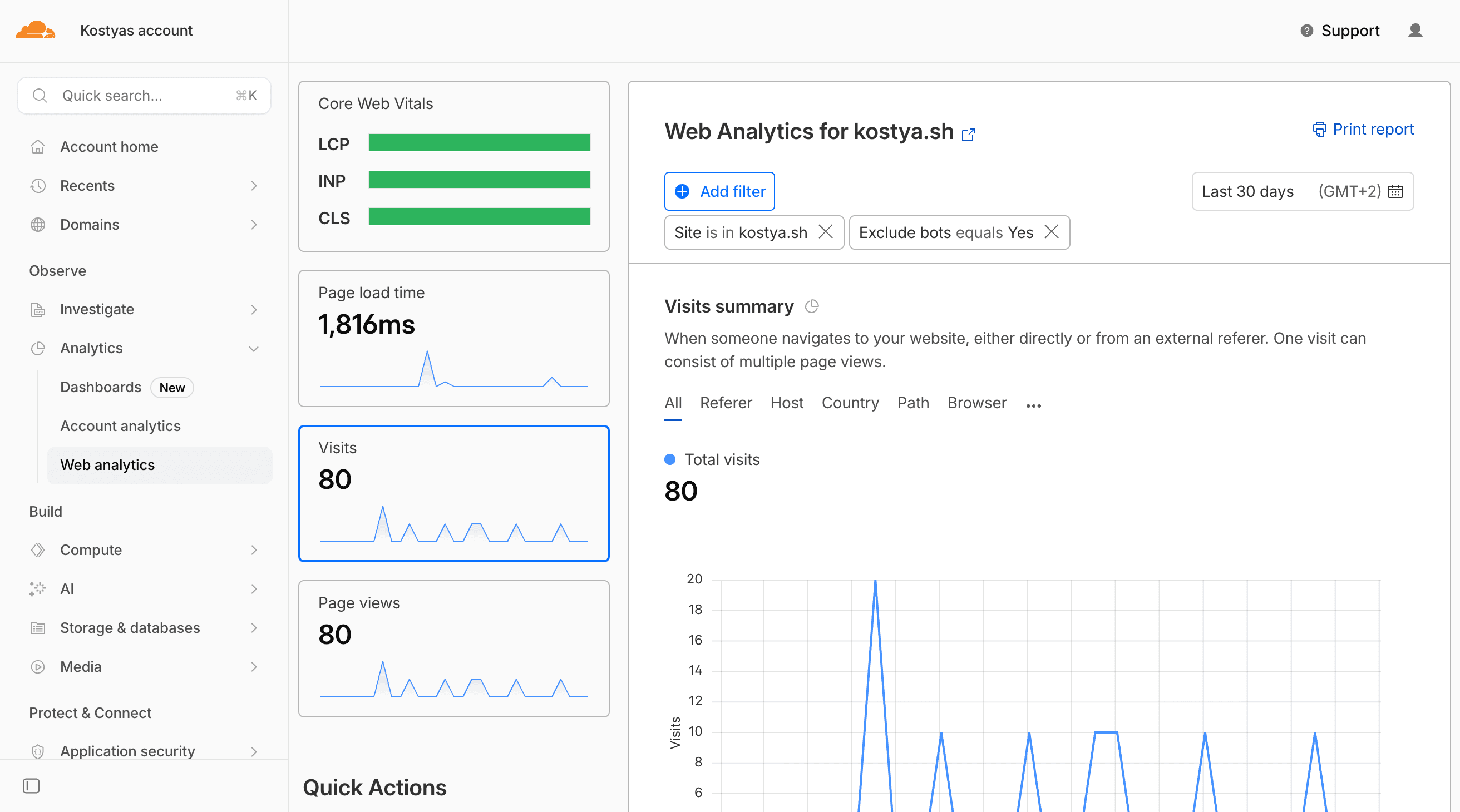Image resolution: width=1460 pixels, height=812 pixels.
Task: Click the Support help icon
Action: click(1306, 31)
